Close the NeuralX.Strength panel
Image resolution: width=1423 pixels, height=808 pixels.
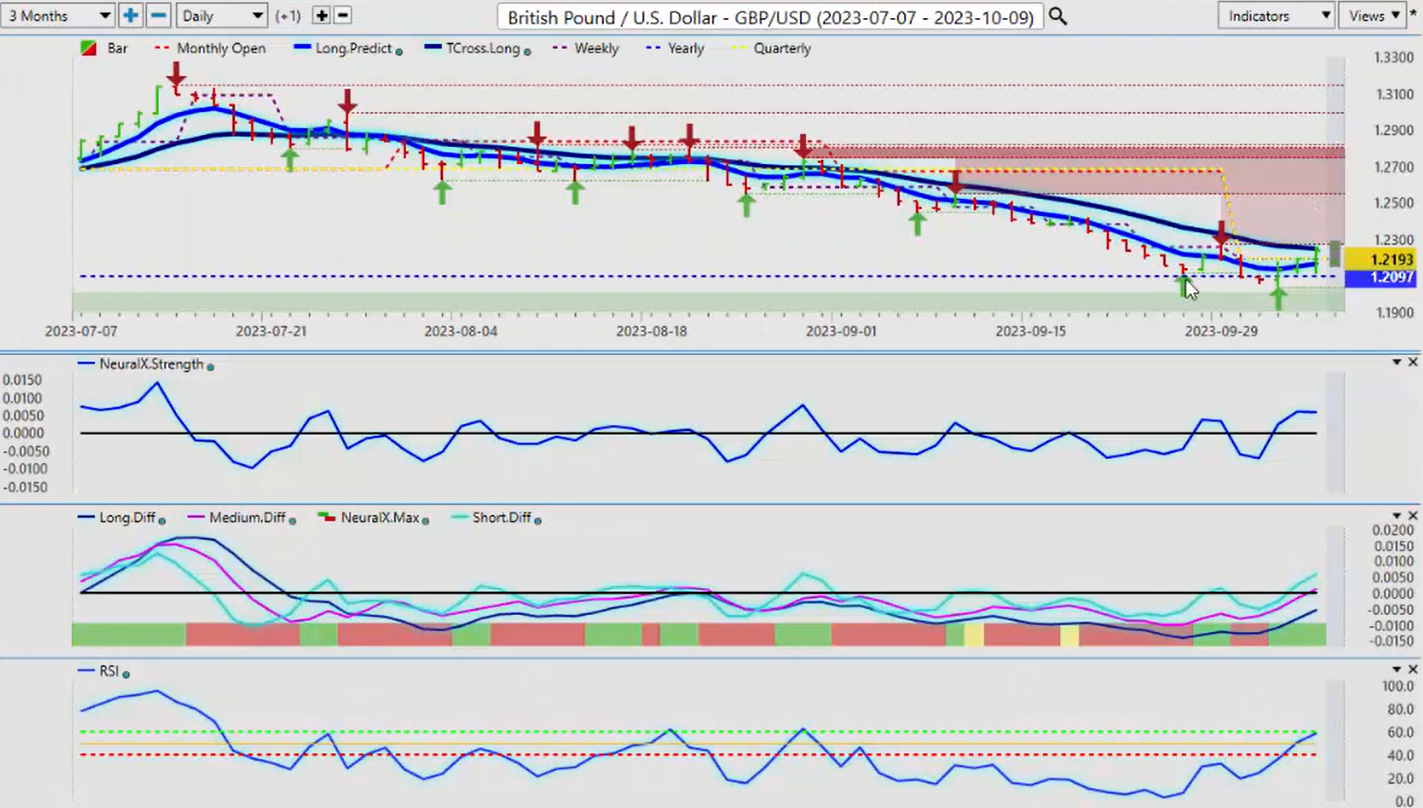pos(1413,361)
